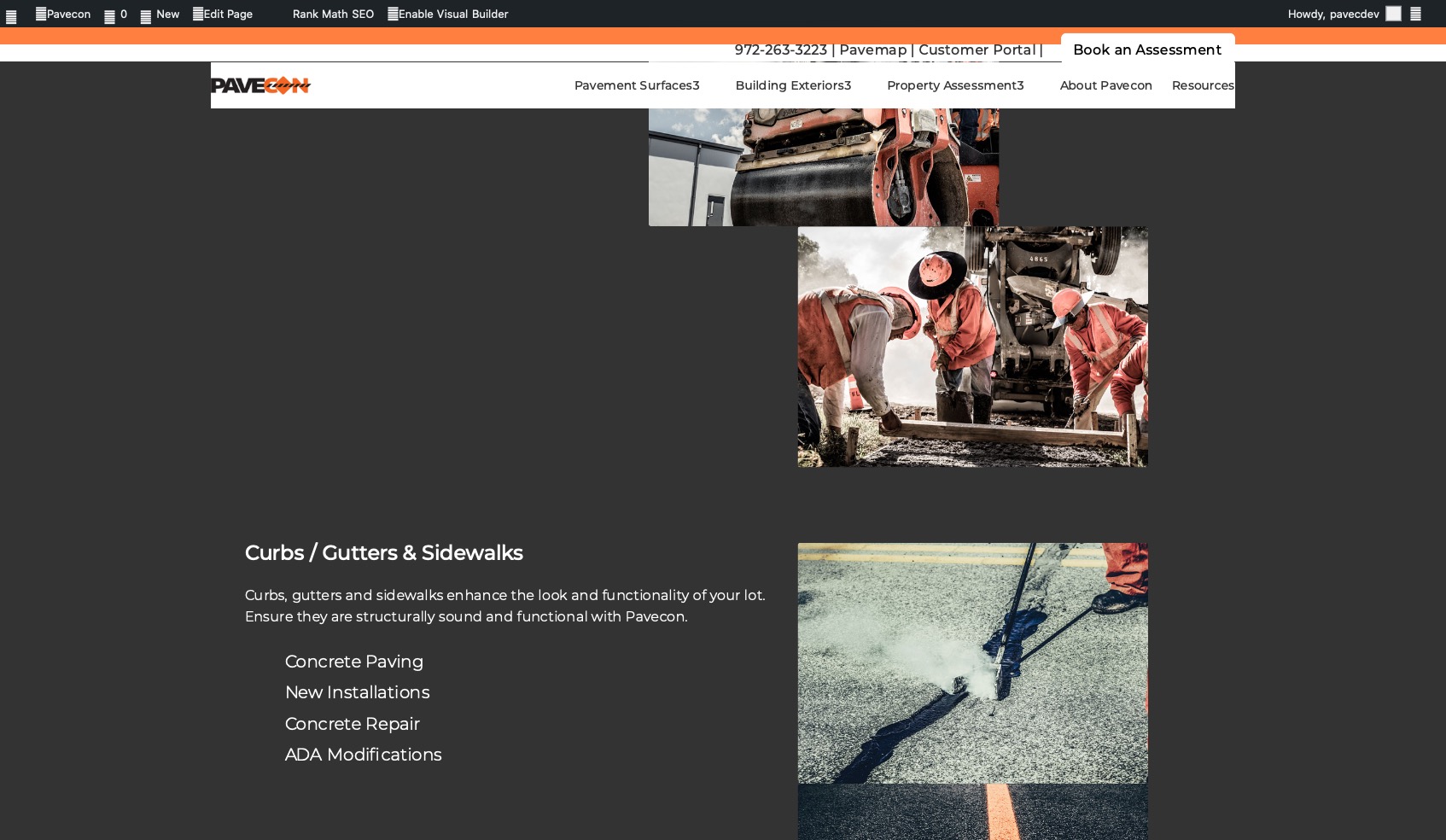Click the Pavecon logo in the header
The image size is (1446, 840).
click(260, 85)
